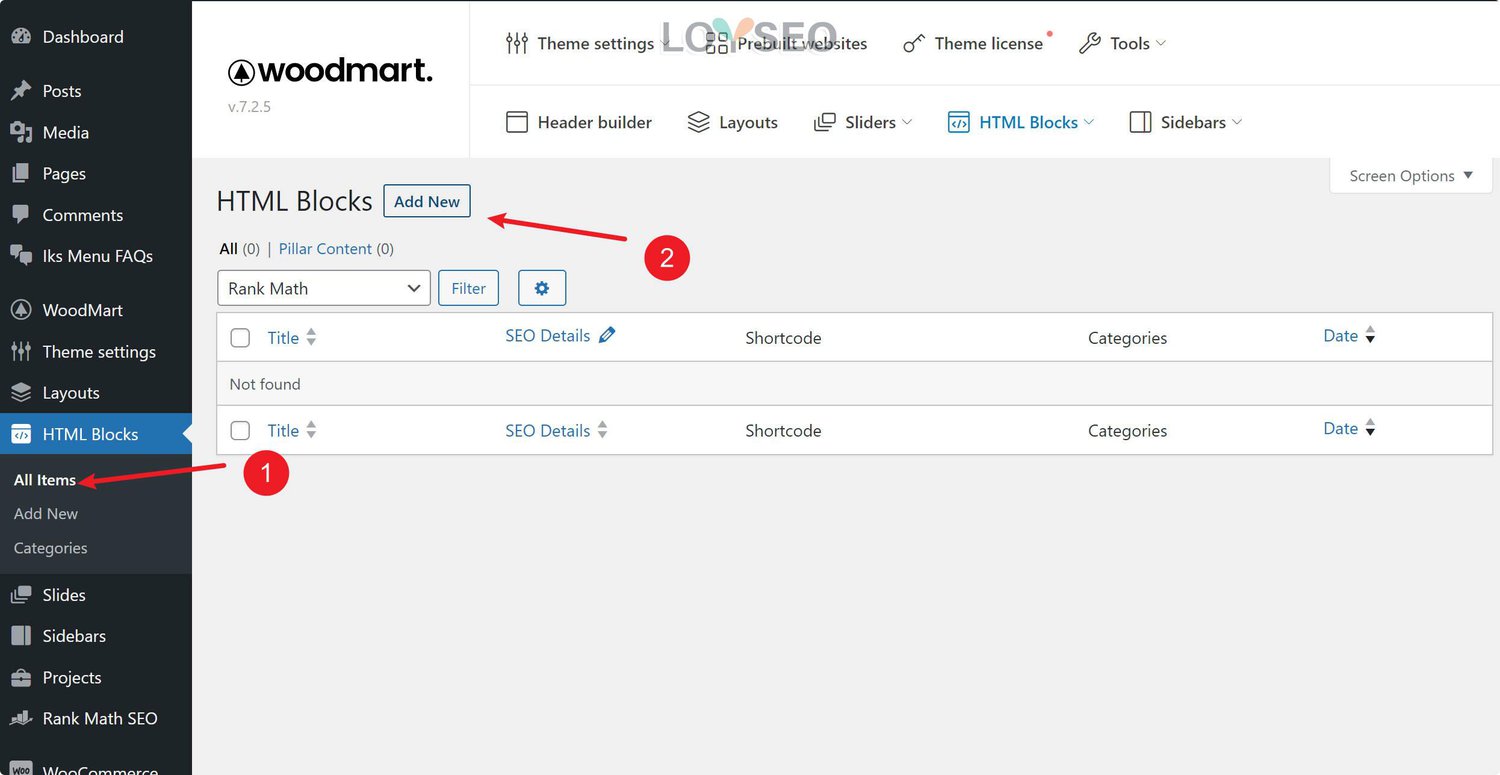Viewport: 1500px width, 775px height.
Task: Sort by Title in the header row
Action: (x=292, y=338)
